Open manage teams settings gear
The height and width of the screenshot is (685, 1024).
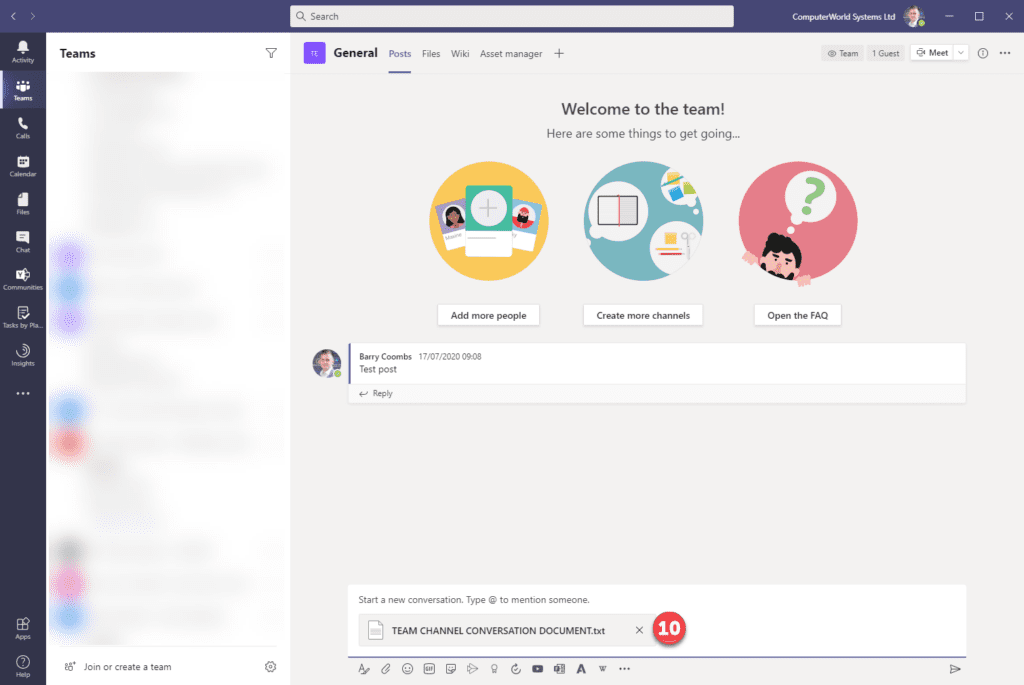click(270, 667)
